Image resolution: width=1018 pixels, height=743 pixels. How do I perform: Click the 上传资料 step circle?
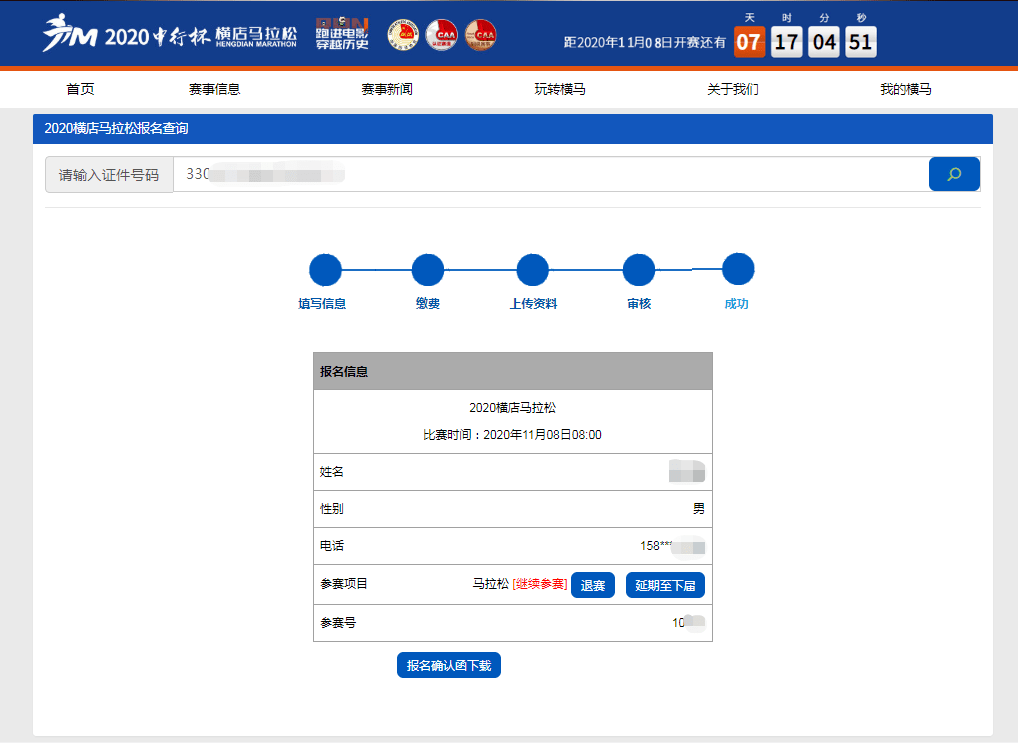click(532, 270)
